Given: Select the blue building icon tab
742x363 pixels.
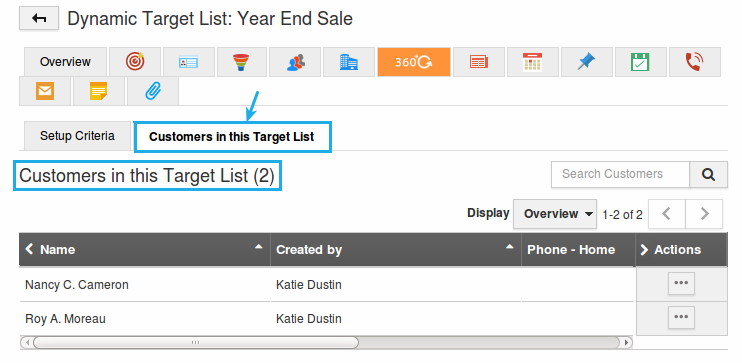Looking at the screenshot, I should pyautogui.click(x=349, y=62).
